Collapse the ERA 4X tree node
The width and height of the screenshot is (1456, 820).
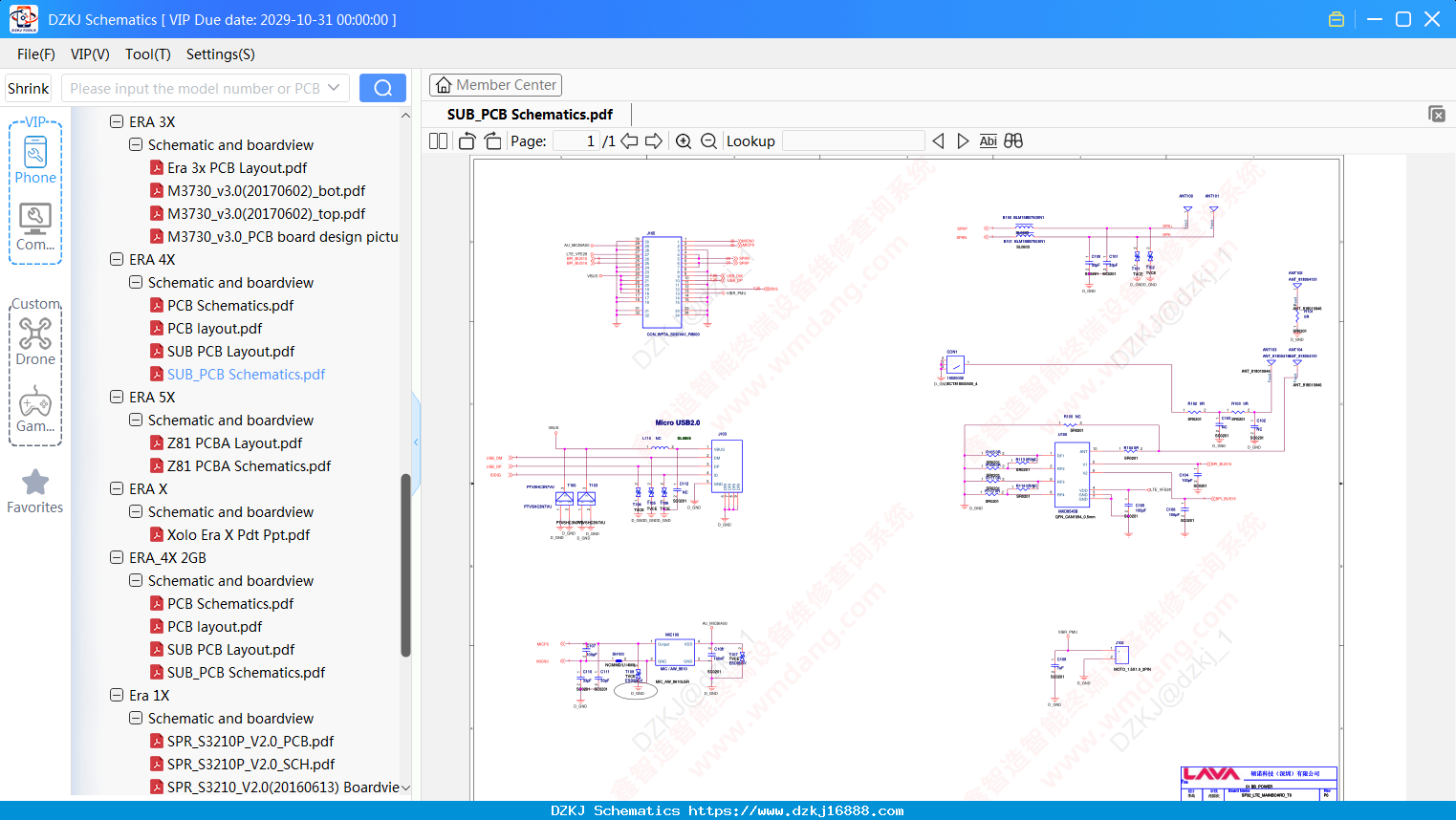coord(117,259)
